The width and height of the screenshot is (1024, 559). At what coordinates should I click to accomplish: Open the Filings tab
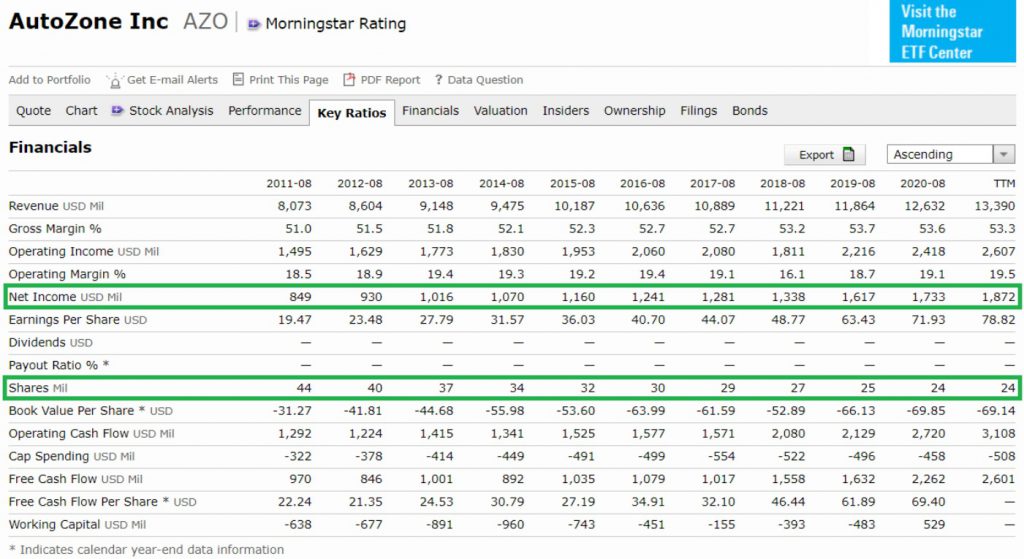pos(698,110)
